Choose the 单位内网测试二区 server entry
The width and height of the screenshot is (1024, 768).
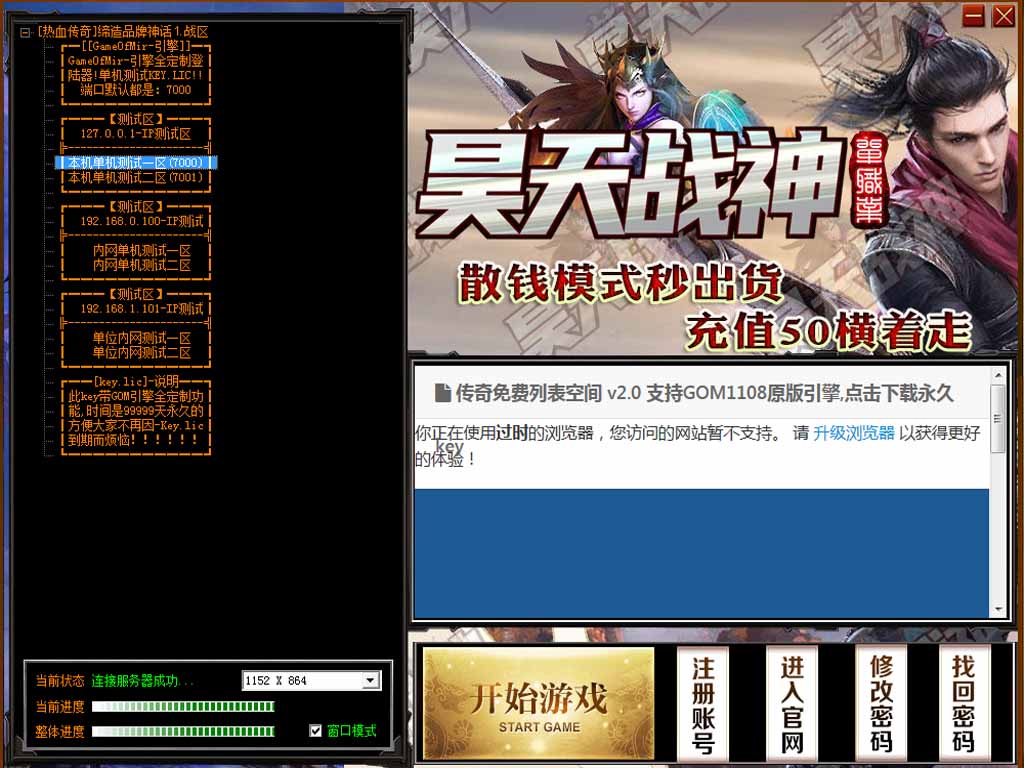(x=141, y=353)
